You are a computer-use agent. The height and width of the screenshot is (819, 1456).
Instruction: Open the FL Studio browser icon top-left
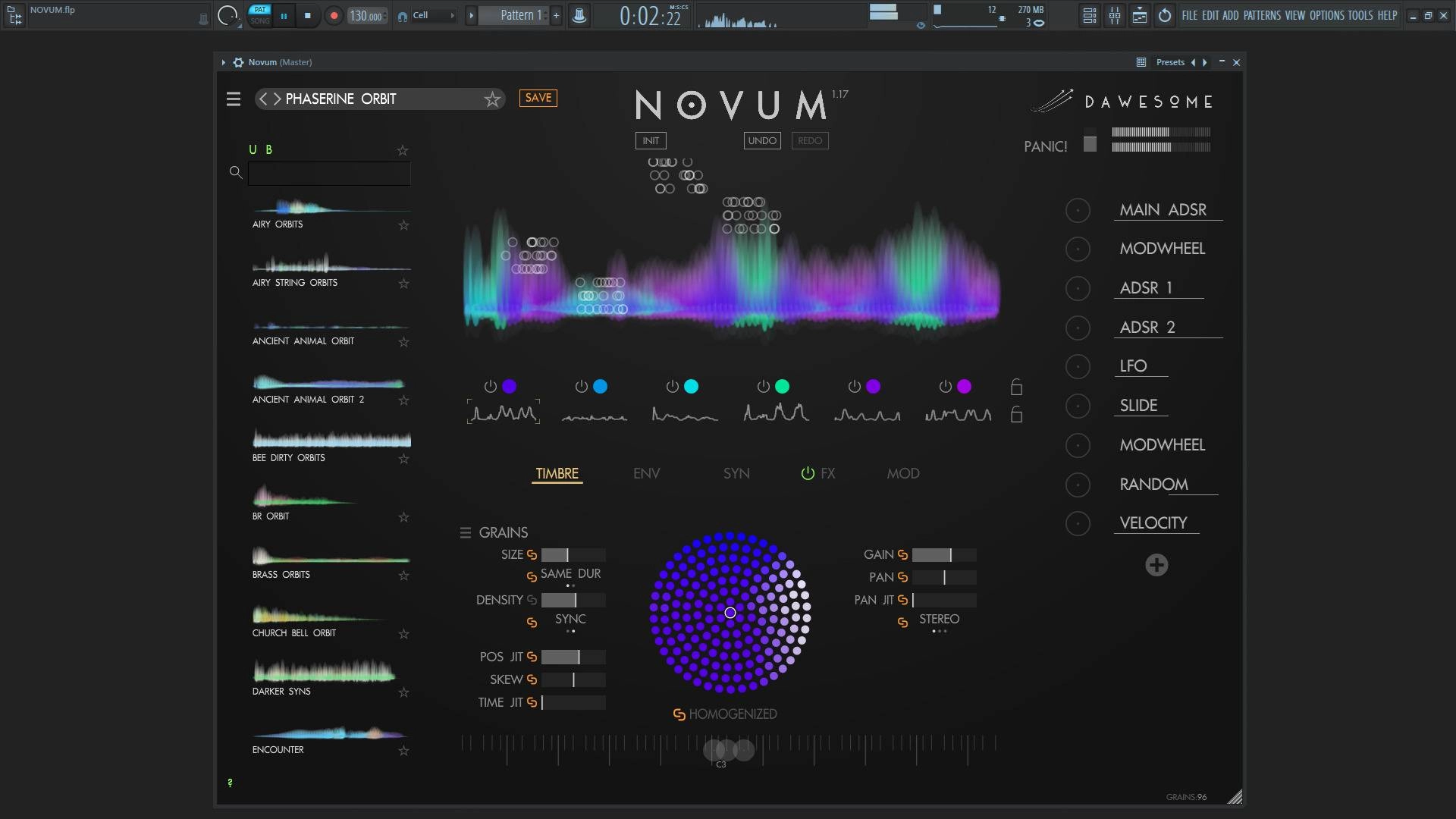pos(14,15)
